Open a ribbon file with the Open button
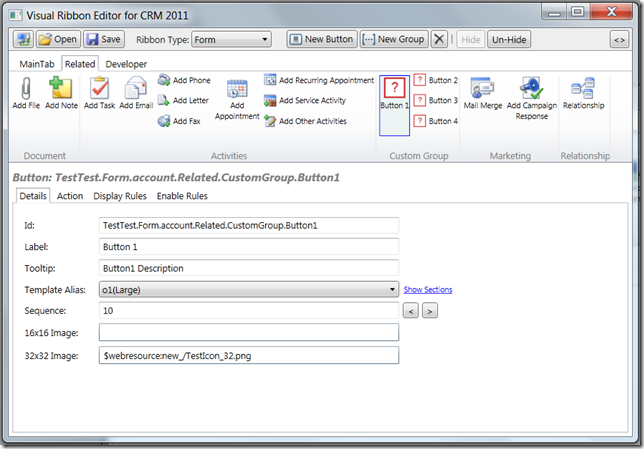Screen dimensions: 644x449 [58, 39]
